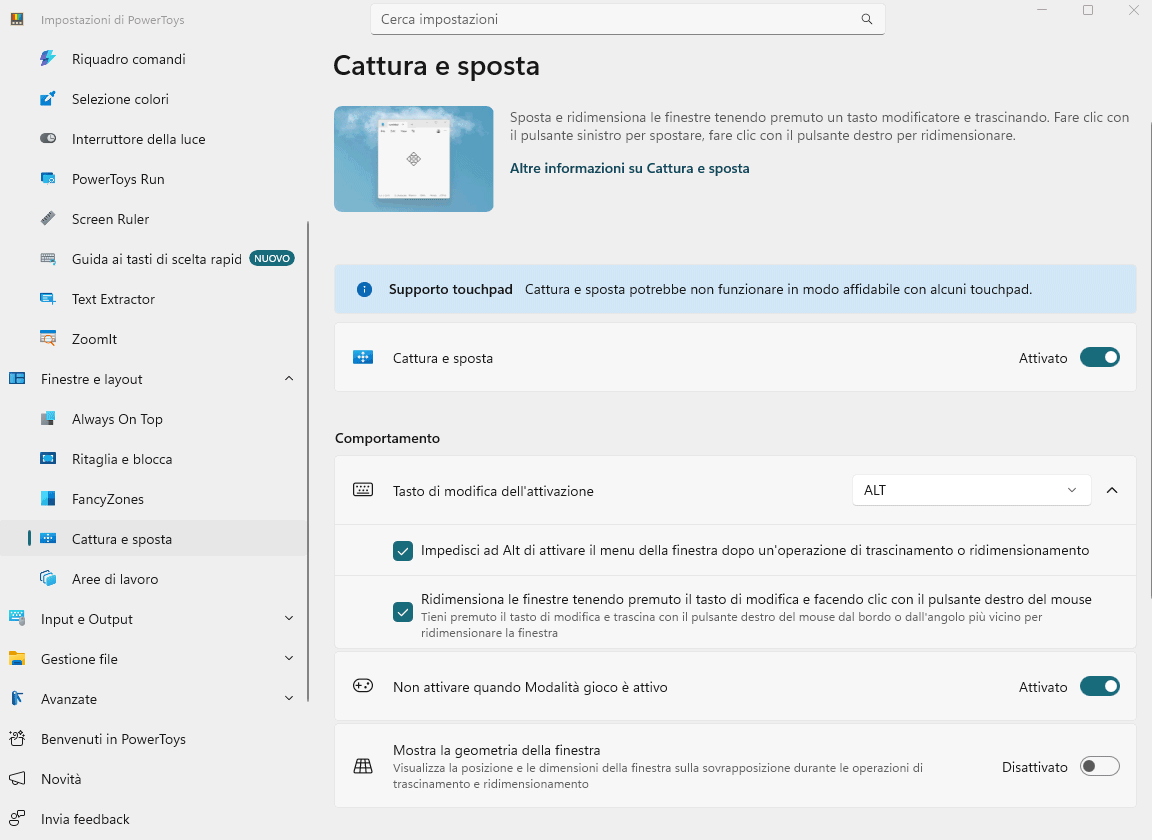Click the Avanzate icon
This screenshot has width=1152, height=840.
pyautogui.click(x=17, y=698)
